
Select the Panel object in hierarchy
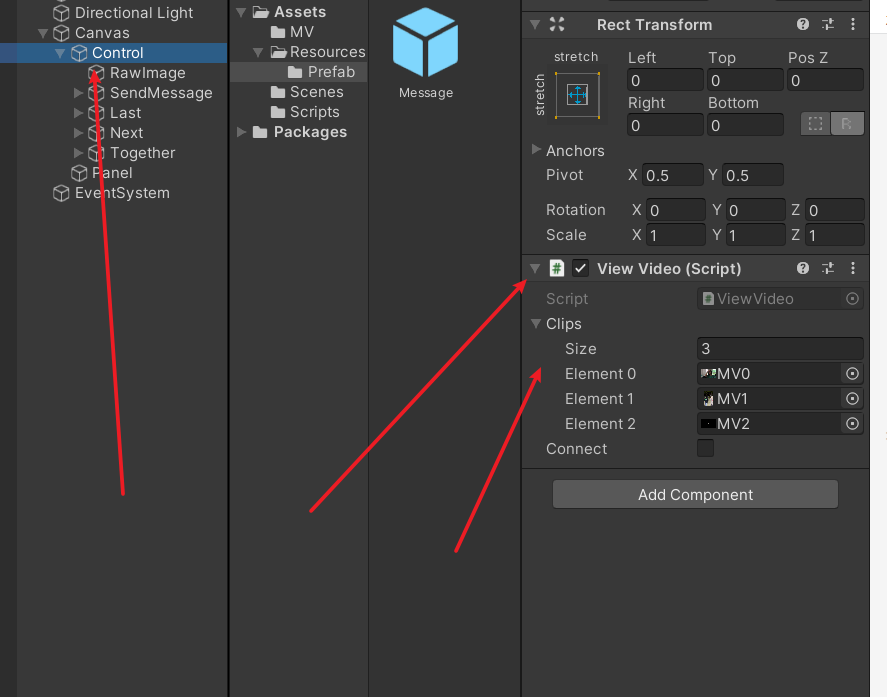click(x=111, y=173)
